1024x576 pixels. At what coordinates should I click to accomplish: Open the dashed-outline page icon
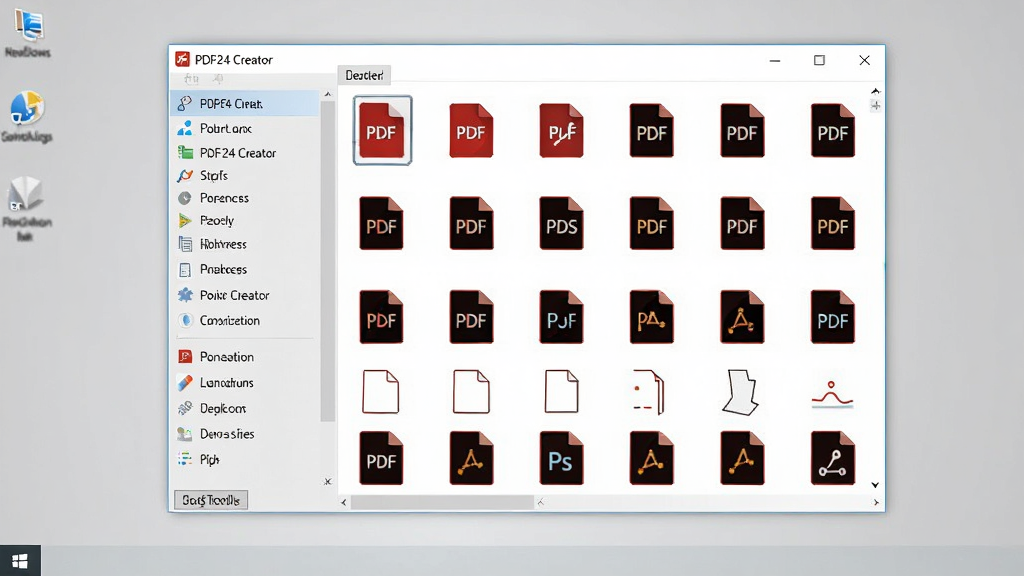(x=648, y=392)
